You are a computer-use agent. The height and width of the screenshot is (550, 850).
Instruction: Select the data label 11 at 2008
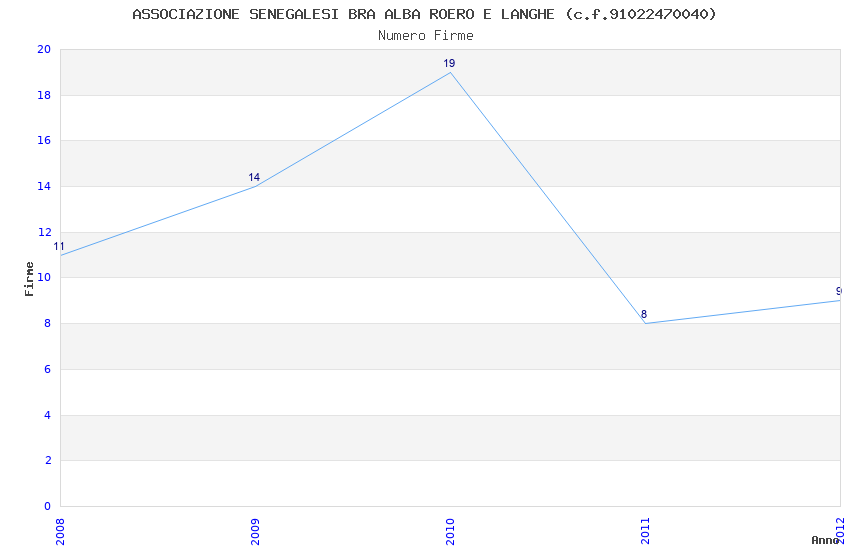point(59,247)
